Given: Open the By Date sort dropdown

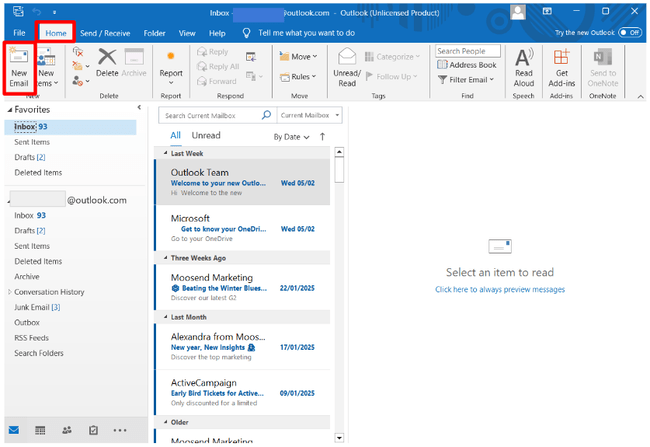Looking at the screenshot, I should tap(291, 137).
